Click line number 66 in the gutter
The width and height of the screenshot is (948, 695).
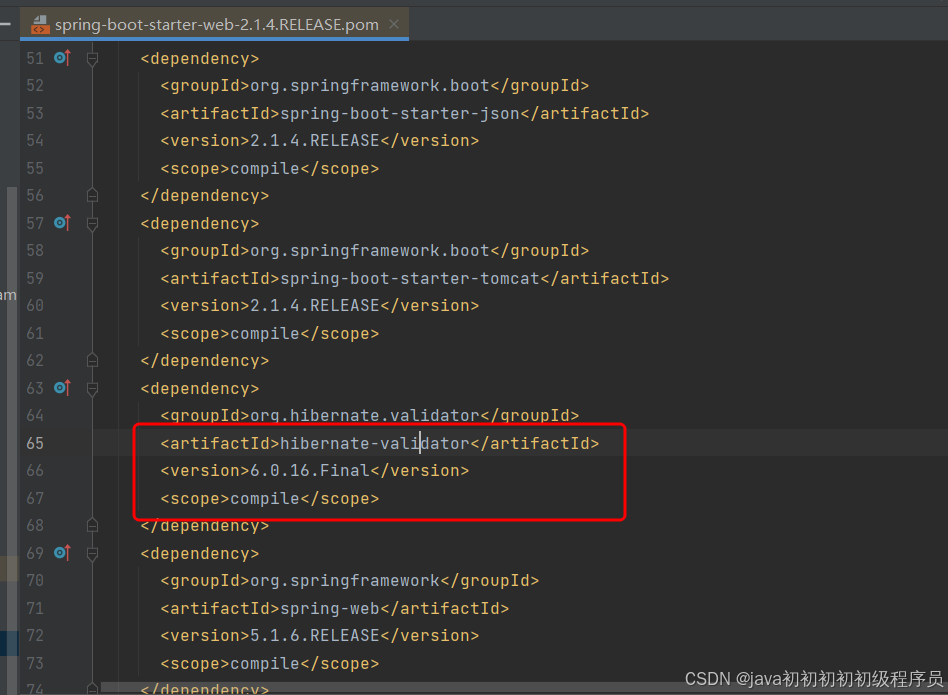click(x=35, y=470)
